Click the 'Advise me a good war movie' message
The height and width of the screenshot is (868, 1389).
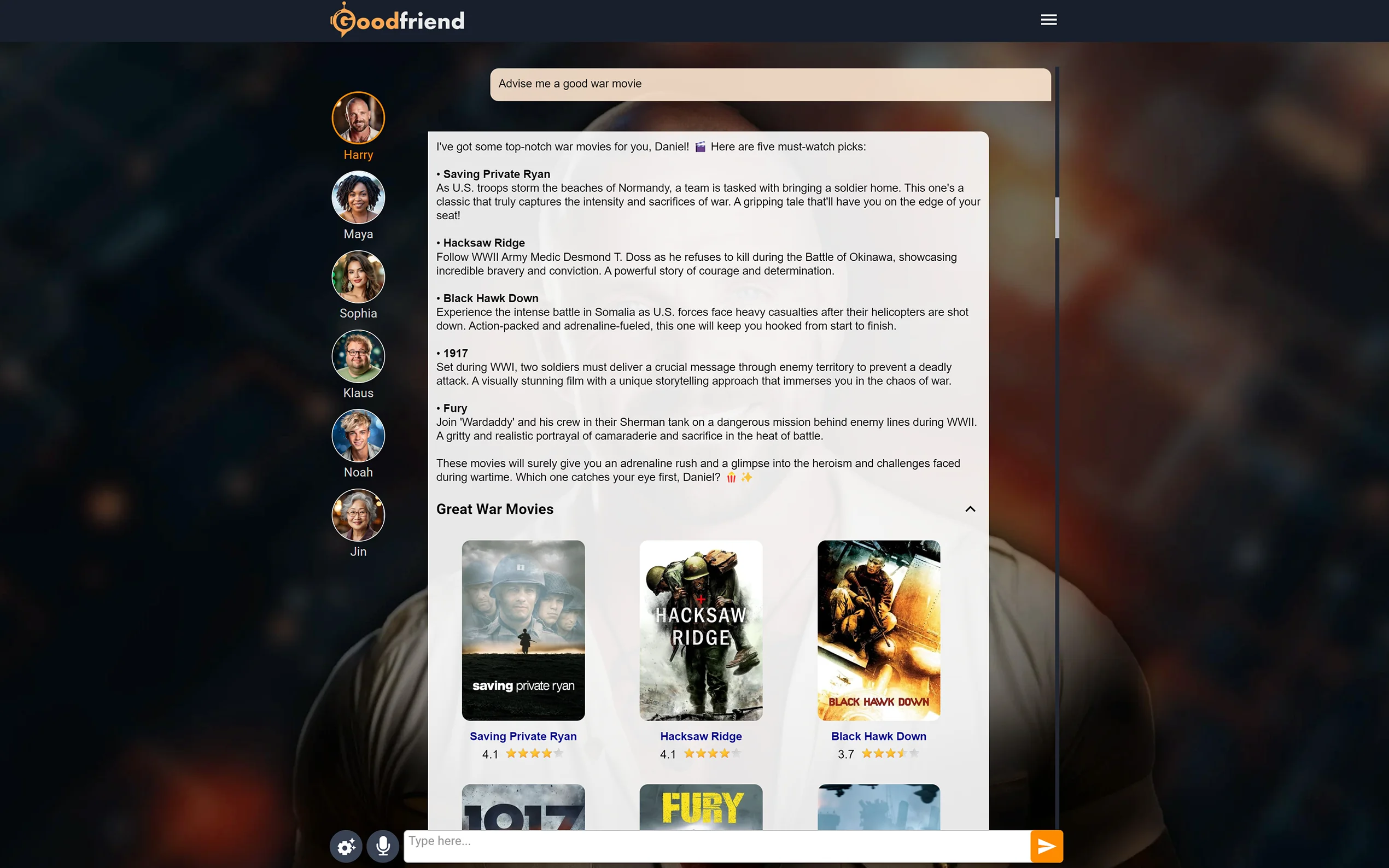[x=771, y=84]
